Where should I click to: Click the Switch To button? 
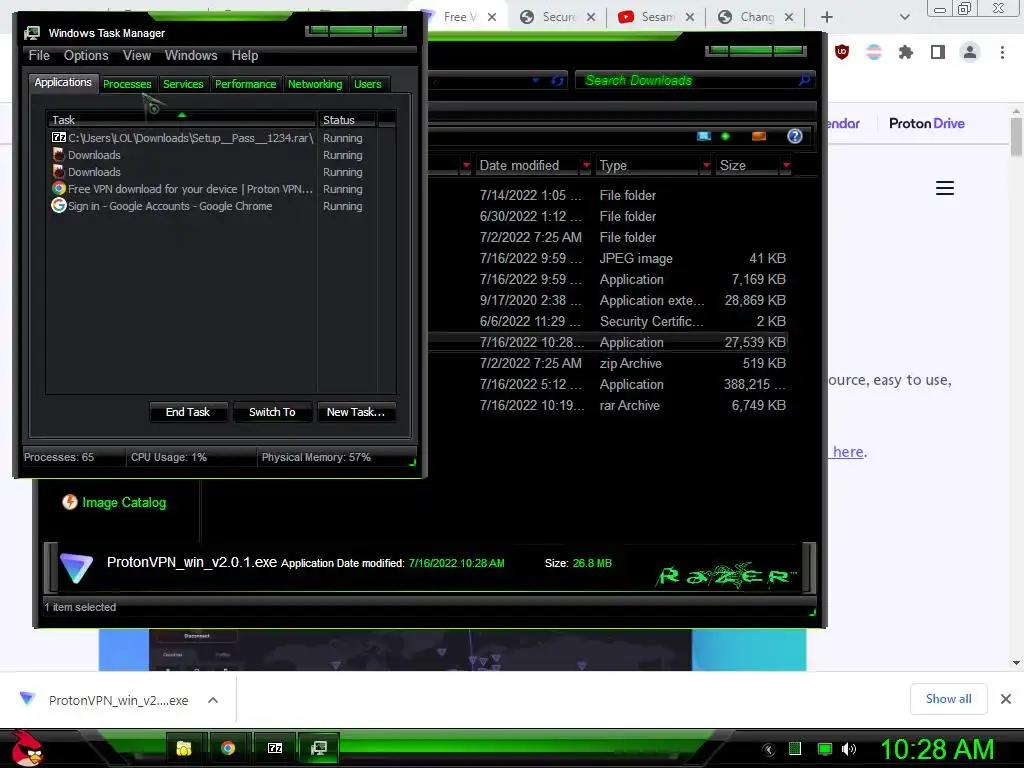pos(272,412)
